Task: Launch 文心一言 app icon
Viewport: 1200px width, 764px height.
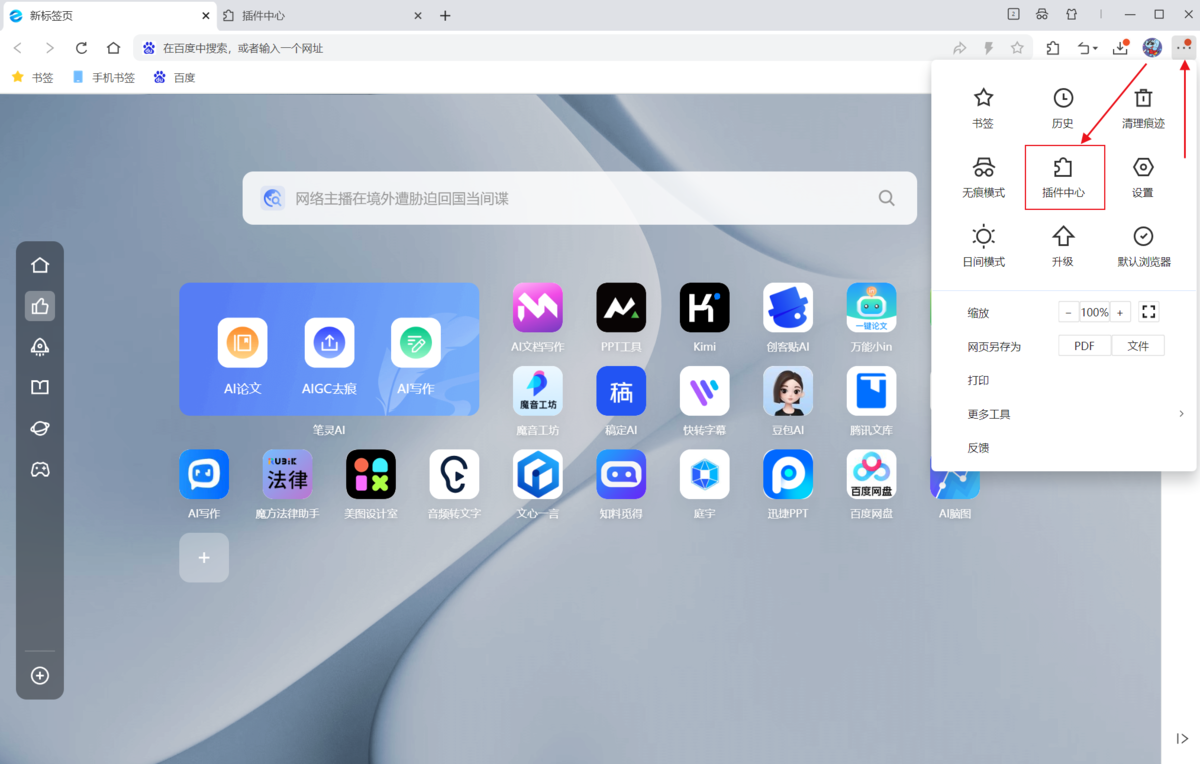Action: coord(537,475)
